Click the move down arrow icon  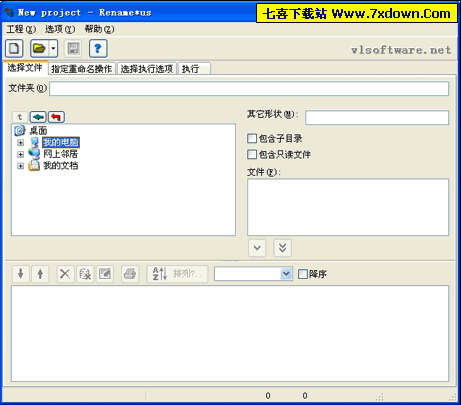point(21,274)
